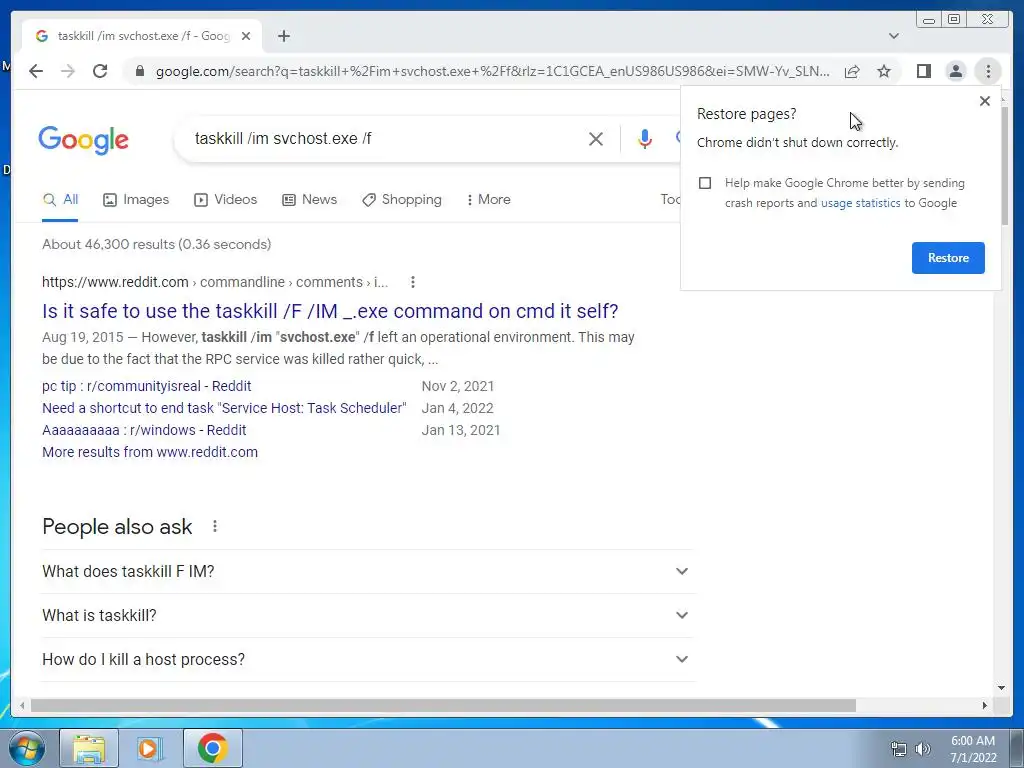This screenshot has height=768, width=1024.
Task: Switch to Shopping results tab
Action: click(x=402, y=200)
